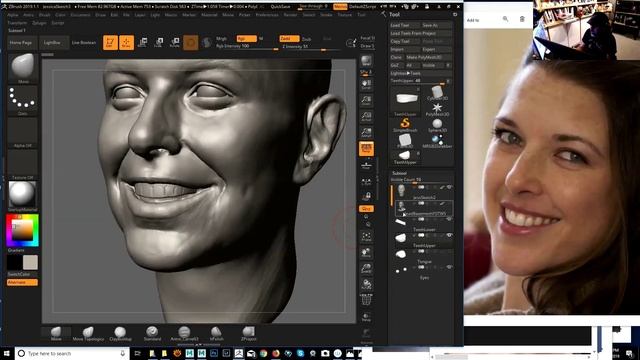
Task: Select the Scale transform icon in top shelf
Action: click(x=159, y=42)
